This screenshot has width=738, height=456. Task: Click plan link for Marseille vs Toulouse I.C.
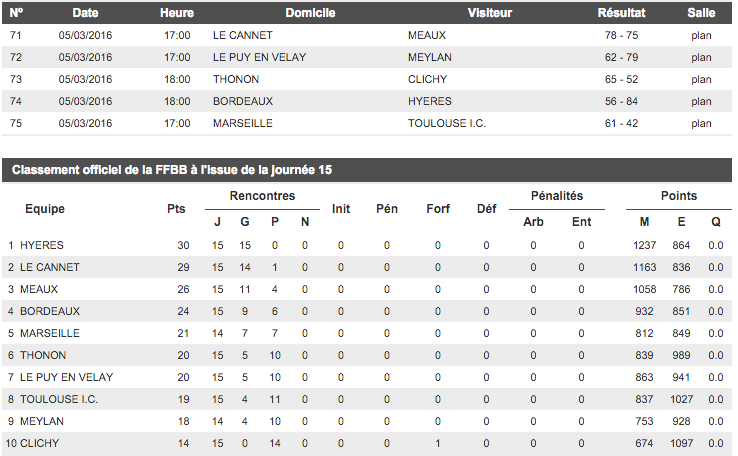[x=701, y=123]
